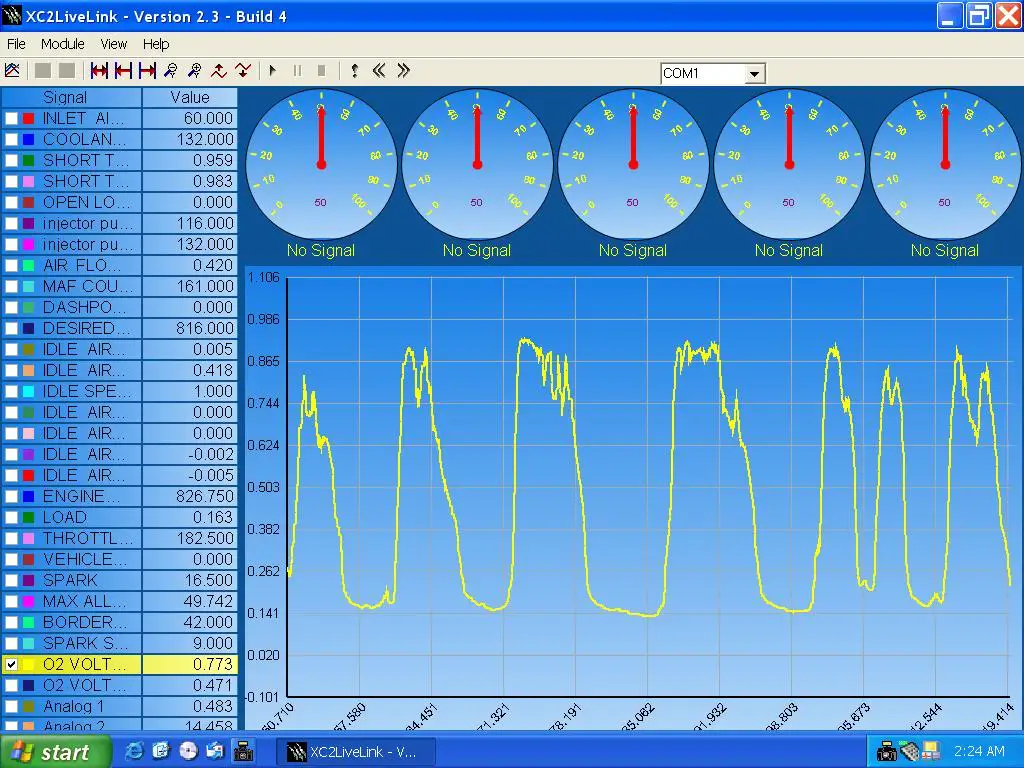Image resolution: width=1024 pixels, height=768 pixels.
Task: Select the VEHICLE... signal row
Action: pos(120,559)
